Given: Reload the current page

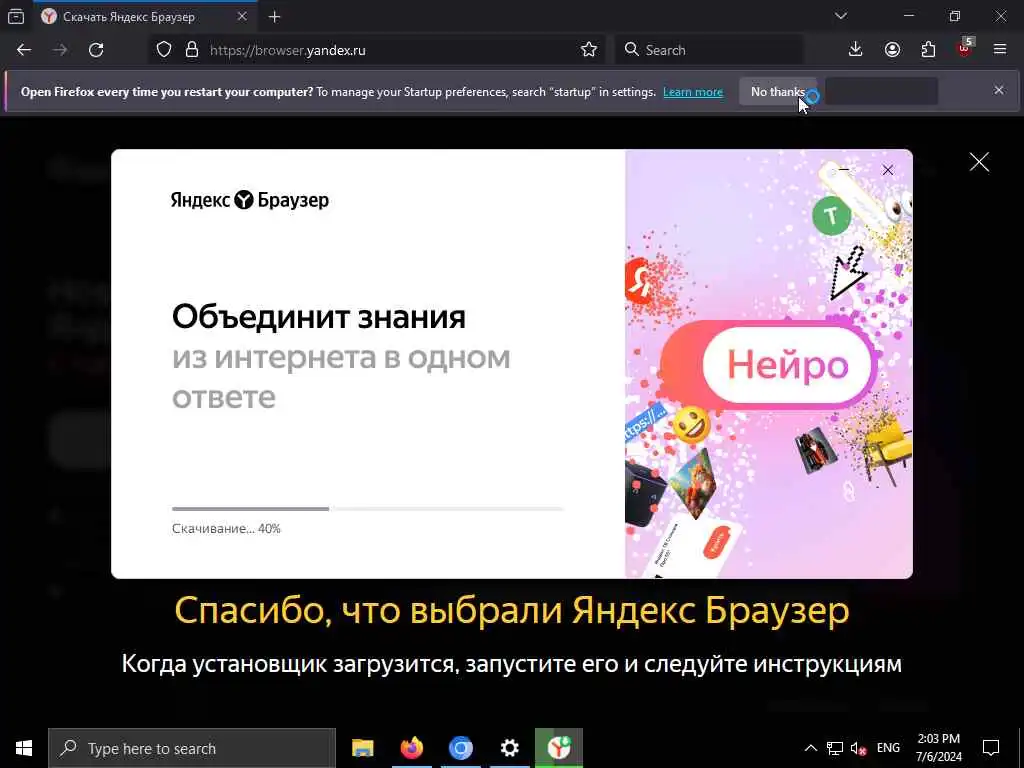Looking at the screenshot, I should pyautogui.click(x=96, y=50).
